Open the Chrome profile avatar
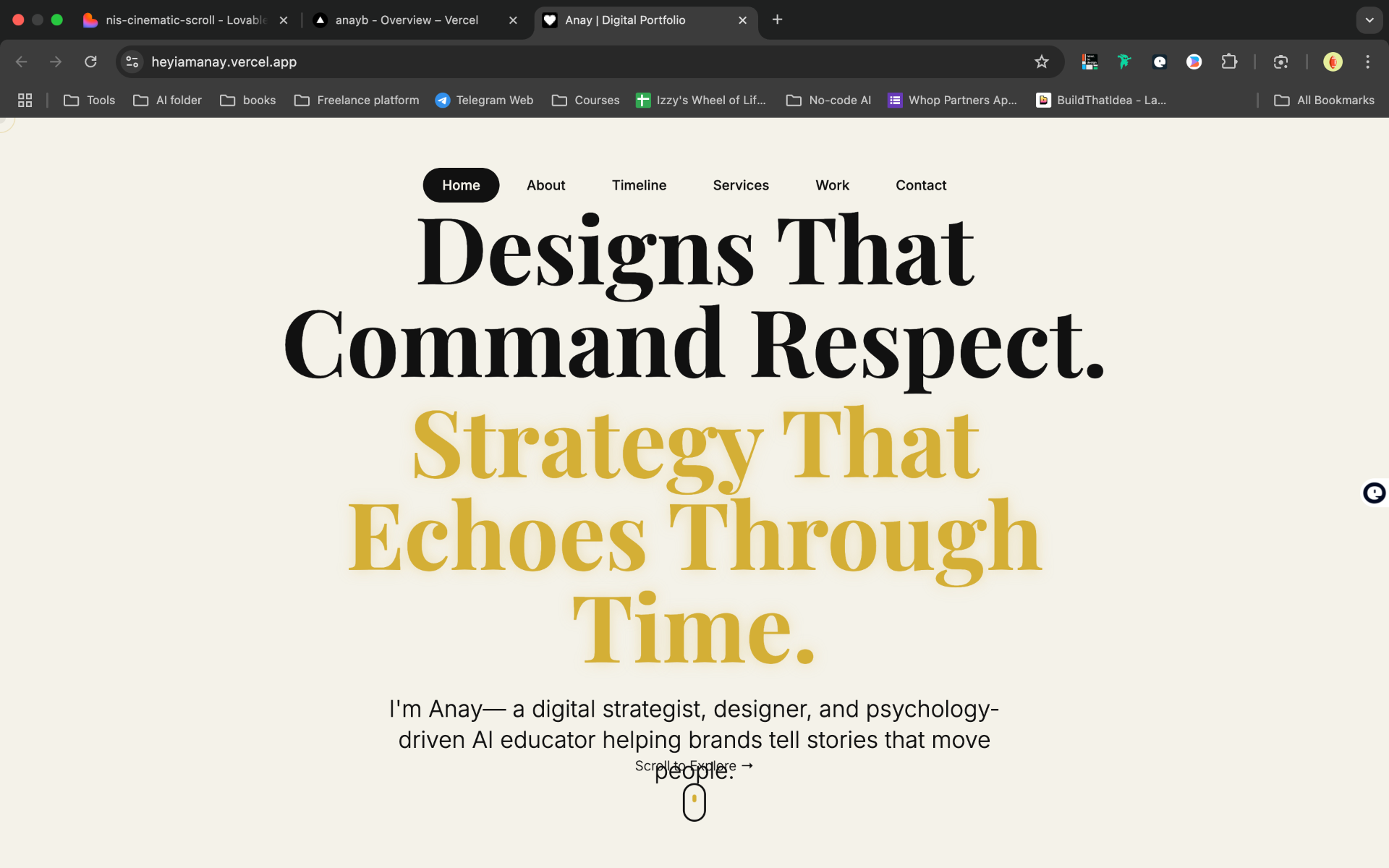 click(1333, 61)
